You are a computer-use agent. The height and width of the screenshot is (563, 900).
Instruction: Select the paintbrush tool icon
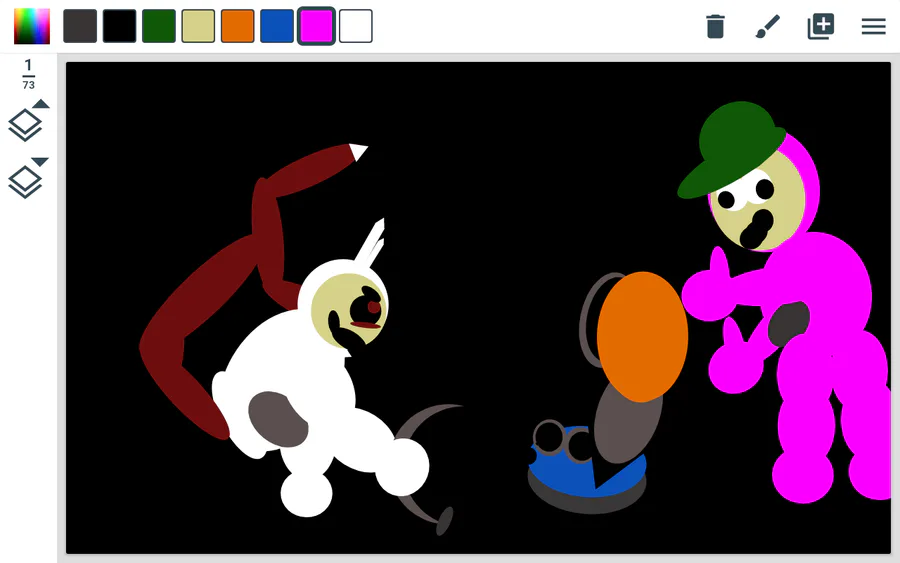[768, 26]
